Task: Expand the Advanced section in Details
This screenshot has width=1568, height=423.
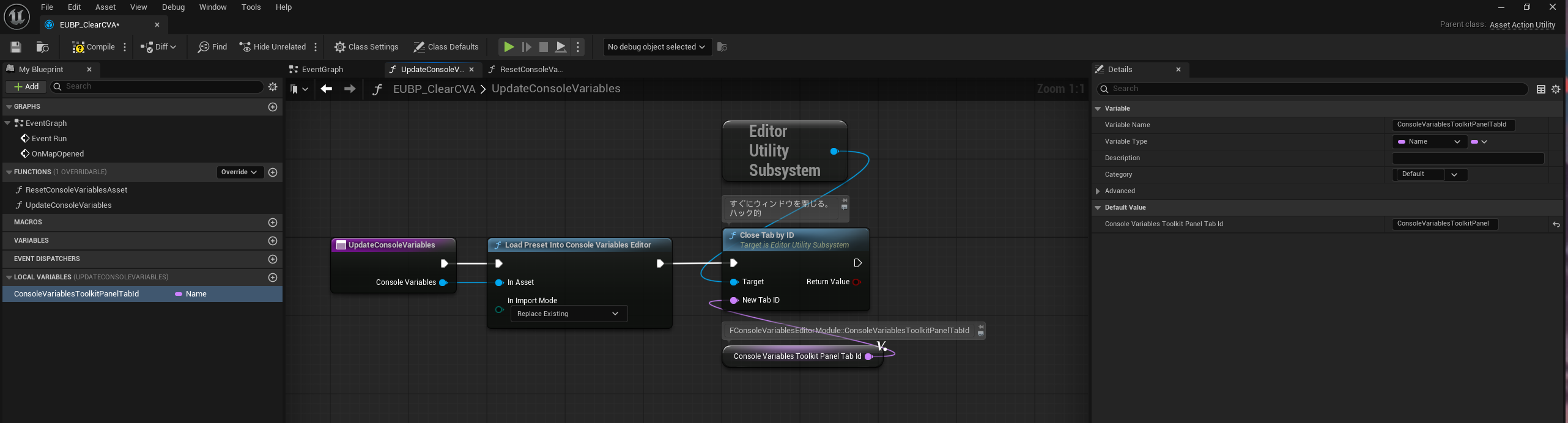Action: 1098,191
